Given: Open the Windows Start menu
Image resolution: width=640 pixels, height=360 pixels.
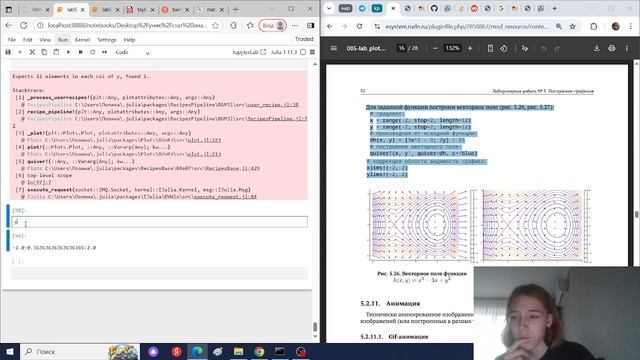Looking at the screenshot, I should (x=10, y=351).
